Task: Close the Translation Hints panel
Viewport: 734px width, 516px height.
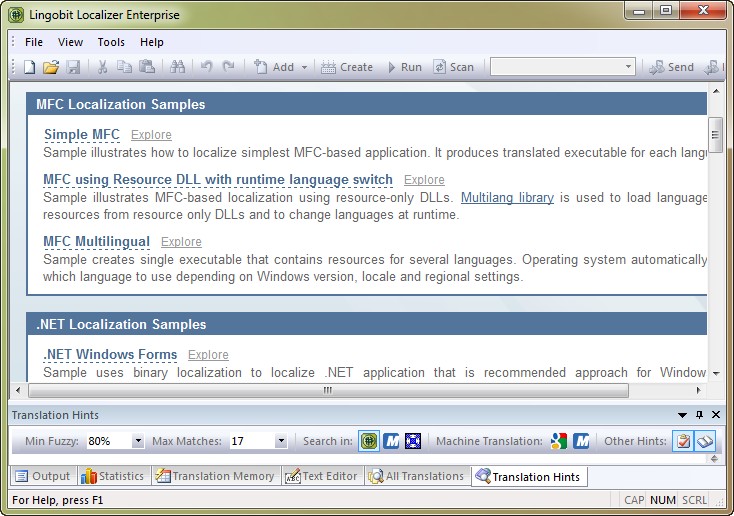Action: (716, 414)
